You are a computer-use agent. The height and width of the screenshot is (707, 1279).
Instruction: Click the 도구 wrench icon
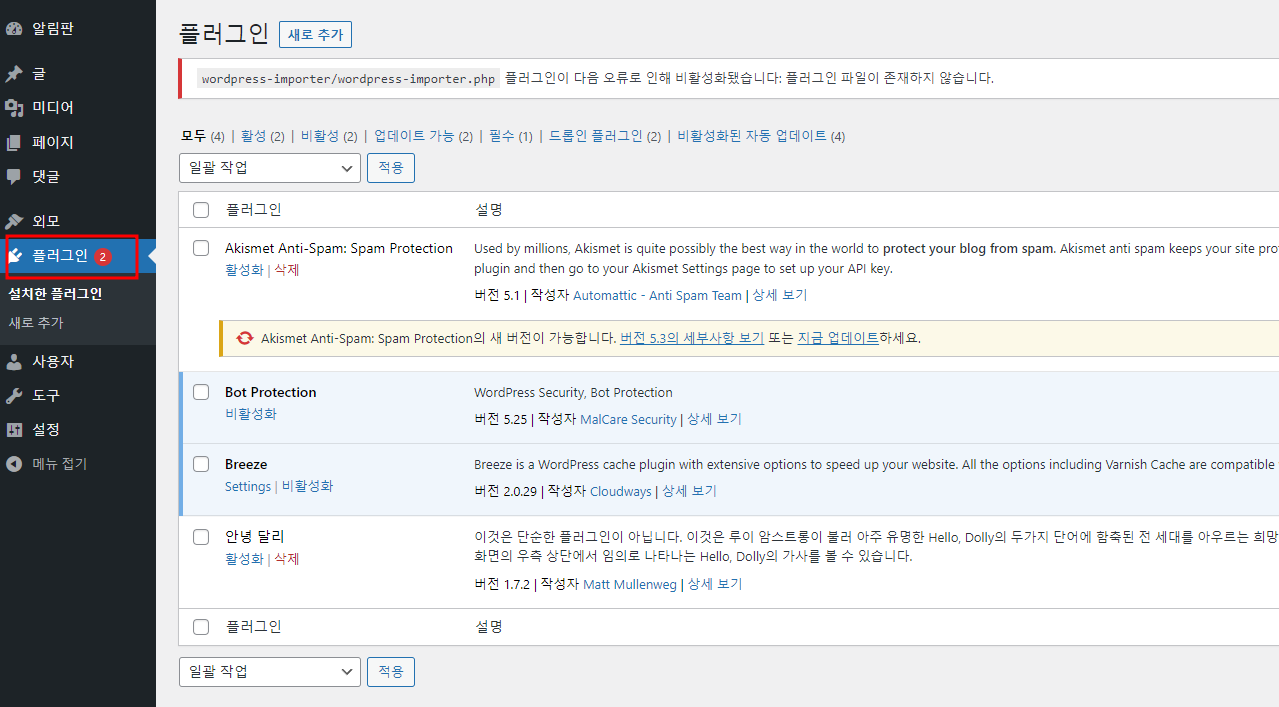14,396
